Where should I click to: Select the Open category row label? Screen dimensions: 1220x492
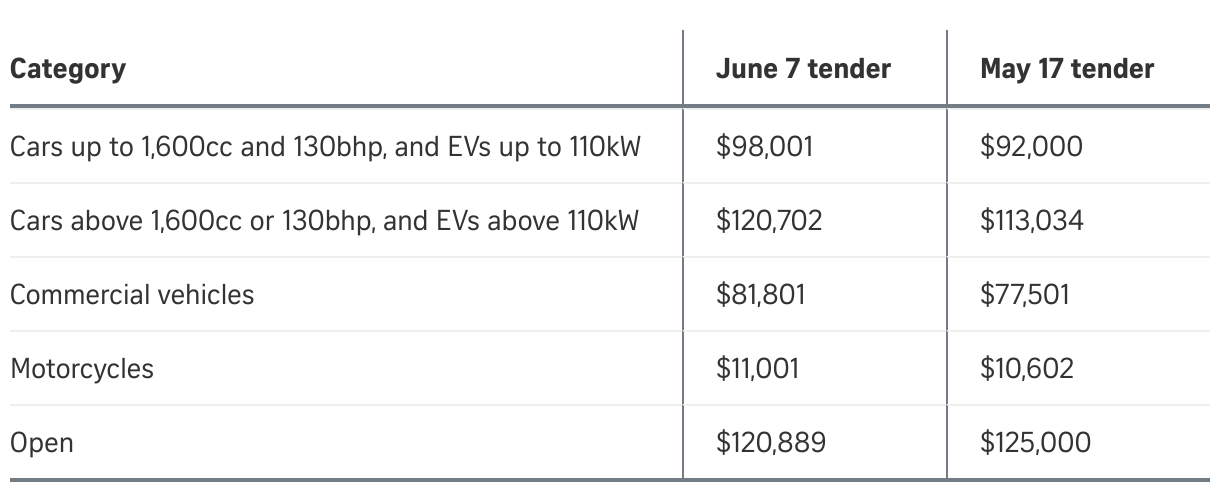point(42,442)
